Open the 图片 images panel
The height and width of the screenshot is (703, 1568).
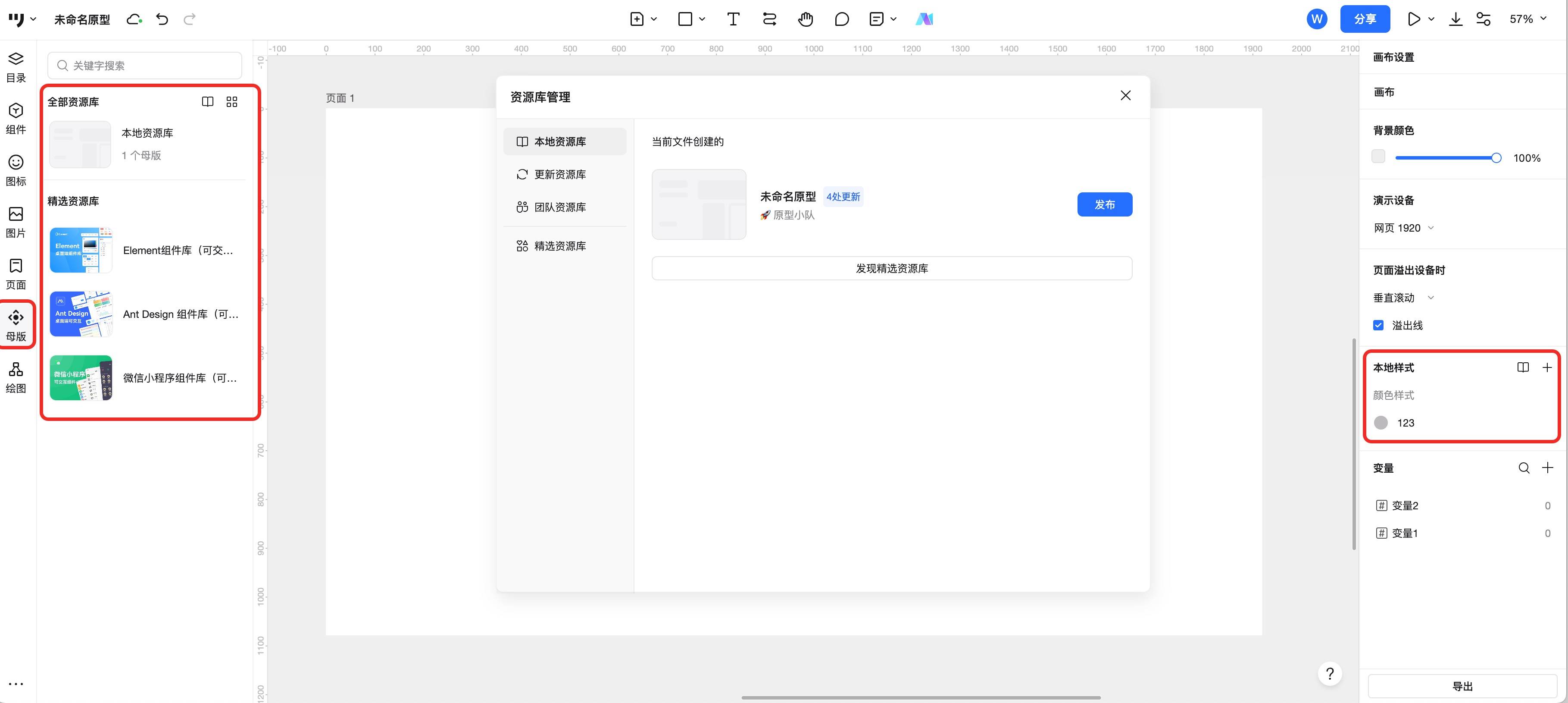[16, 223]
